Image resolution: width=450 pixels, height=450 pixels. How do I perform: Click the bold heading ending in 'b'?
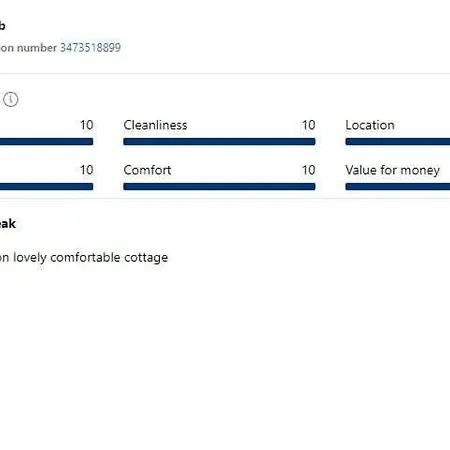point(2,25)
